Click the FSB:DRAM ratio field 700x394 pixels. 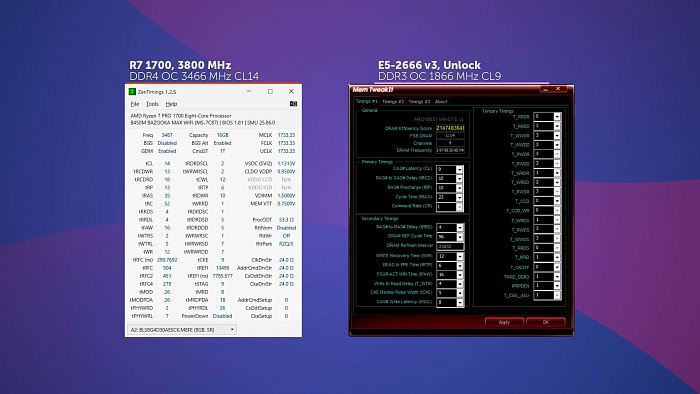pos(450,136)
